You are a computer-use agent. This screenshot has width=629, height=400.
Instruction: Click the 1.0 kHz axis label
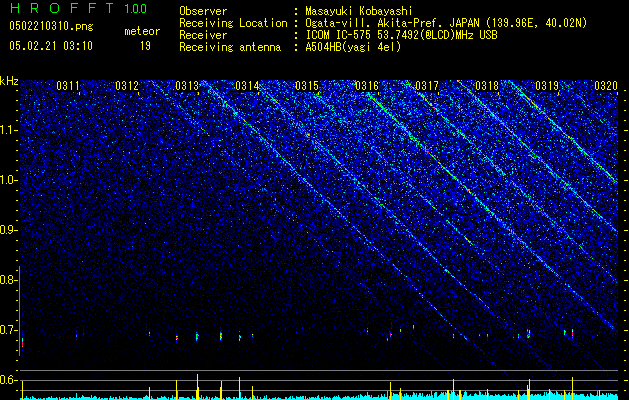pos(9,180)
